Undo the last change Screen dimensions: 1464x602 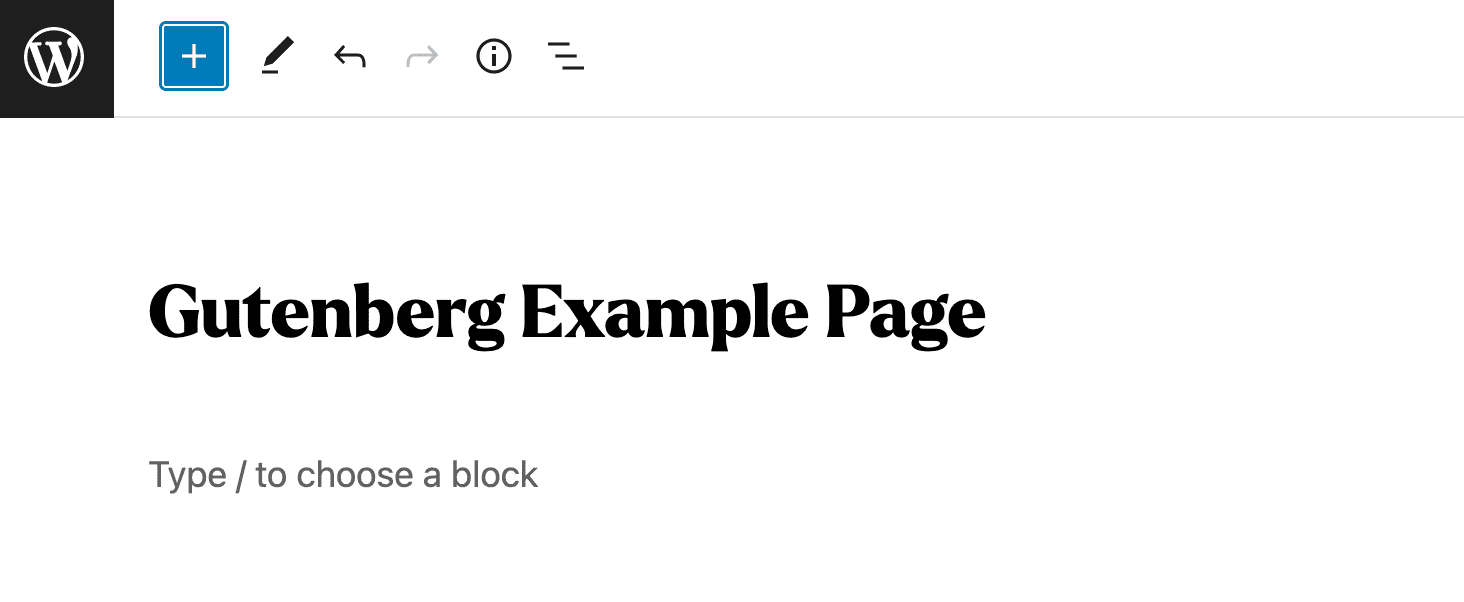tap(349, 57)
